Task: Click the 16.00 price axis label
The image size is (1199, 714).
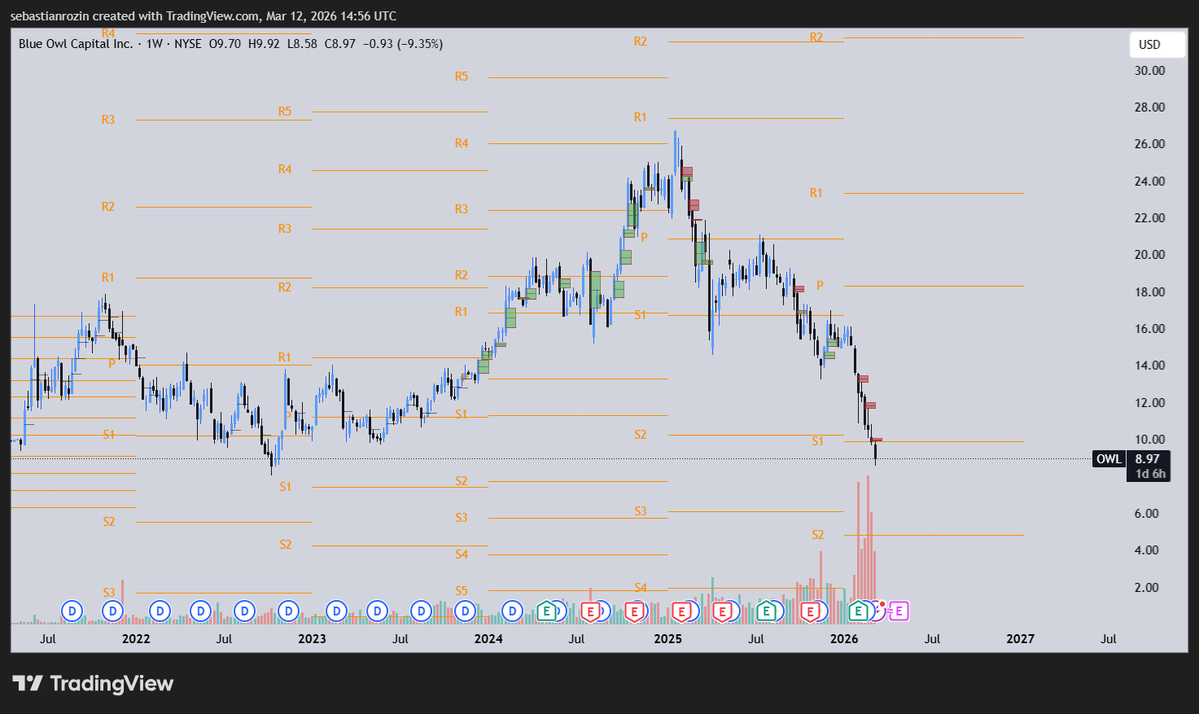Action: click(x=1149, y=329)
